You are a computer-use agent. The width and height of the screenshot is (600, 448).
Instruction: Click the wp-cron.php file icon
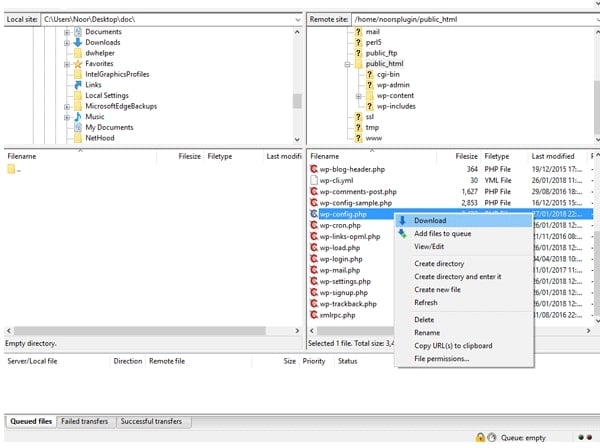314,225
